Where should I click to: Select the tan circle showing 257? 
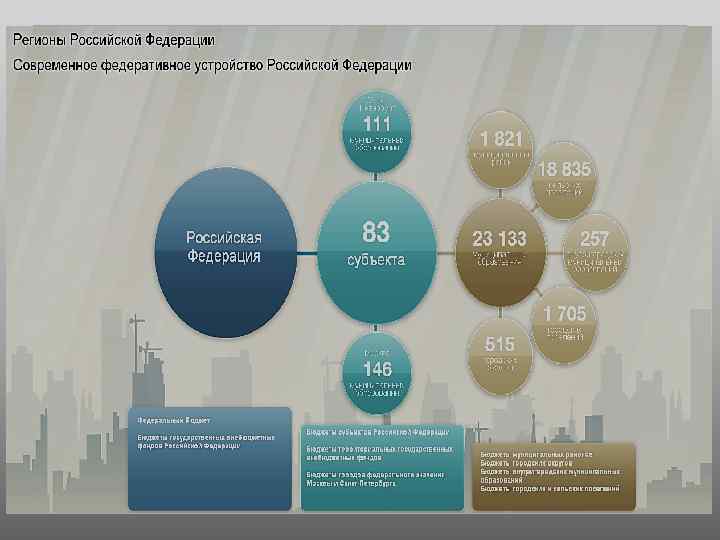point(596,253)
